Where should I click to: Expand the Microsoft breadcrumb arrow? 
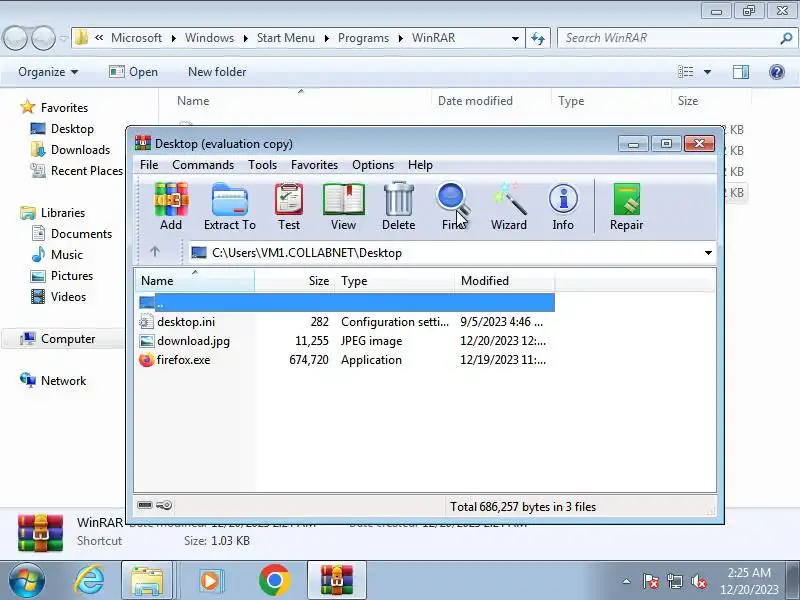coord(173,38)
